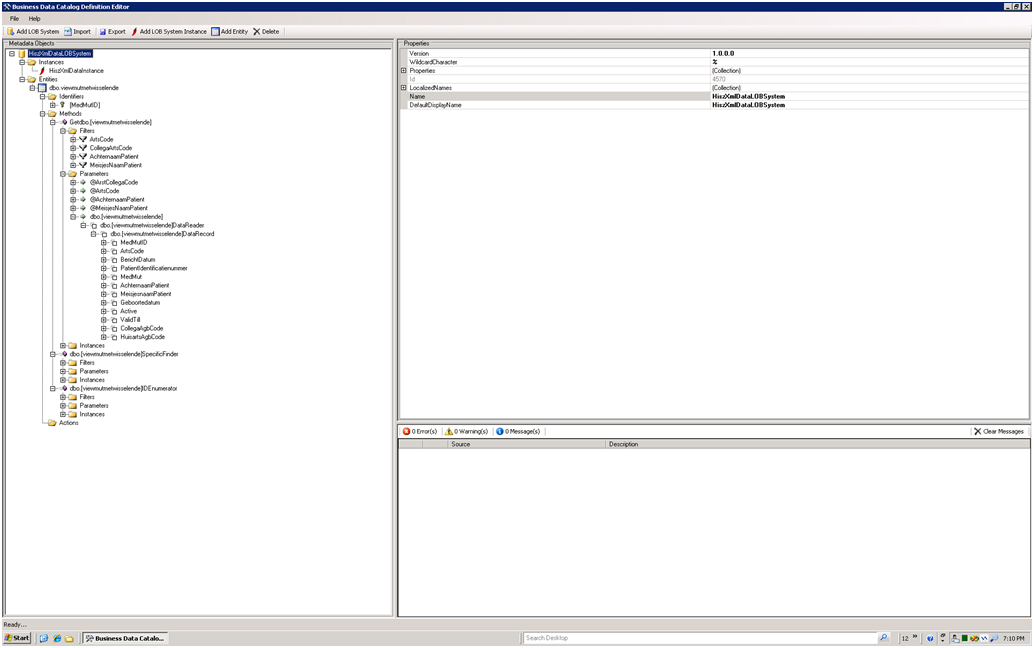This screenshot has height=648, width=1034.
Task: Click the type descriptor icon of Geboortedatum
Action: (x=114, y=303)
